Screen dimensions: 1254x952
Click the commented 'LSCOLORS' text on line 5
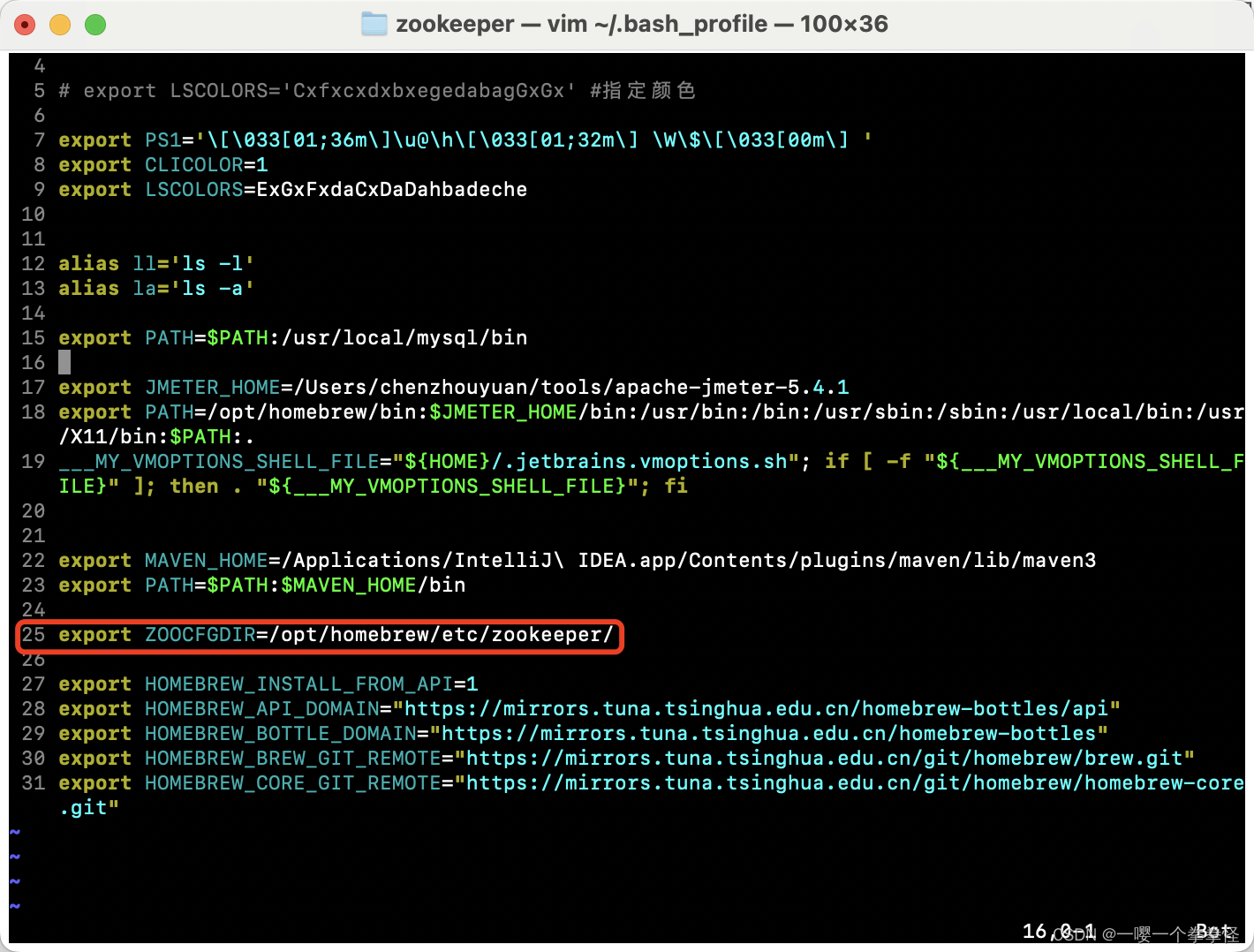[219, 91]
